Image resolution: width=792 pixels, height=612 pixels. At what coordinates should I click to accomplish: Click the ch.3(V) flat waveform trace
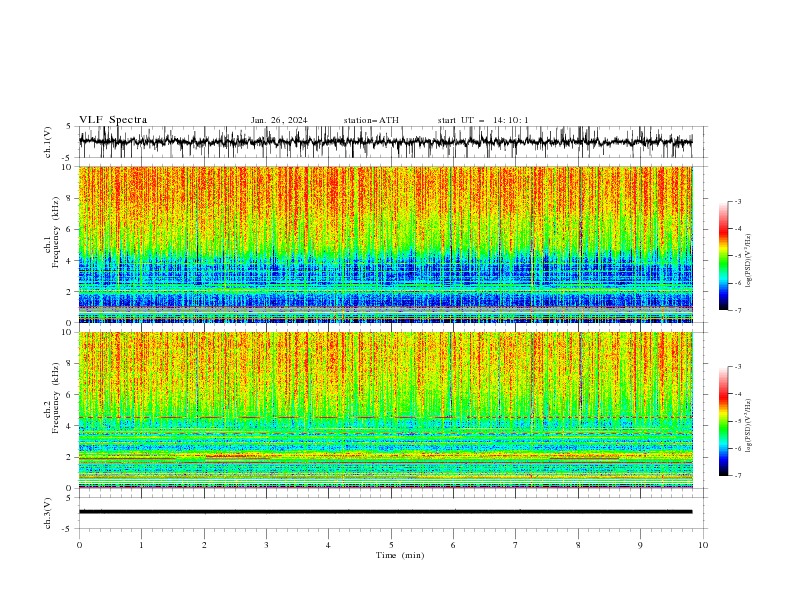pos(385,512)
